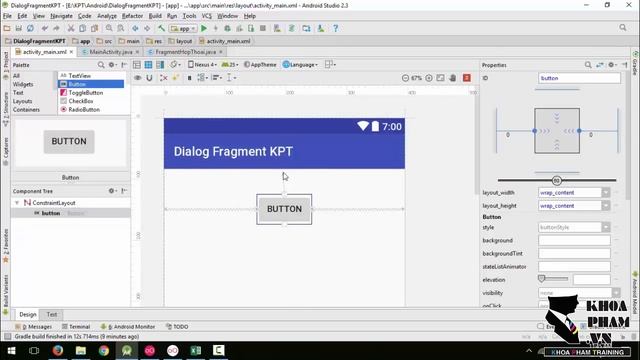The image size is (640, 360).
Task: Switch to MainActivity.java tab
Action: point(111,52)
